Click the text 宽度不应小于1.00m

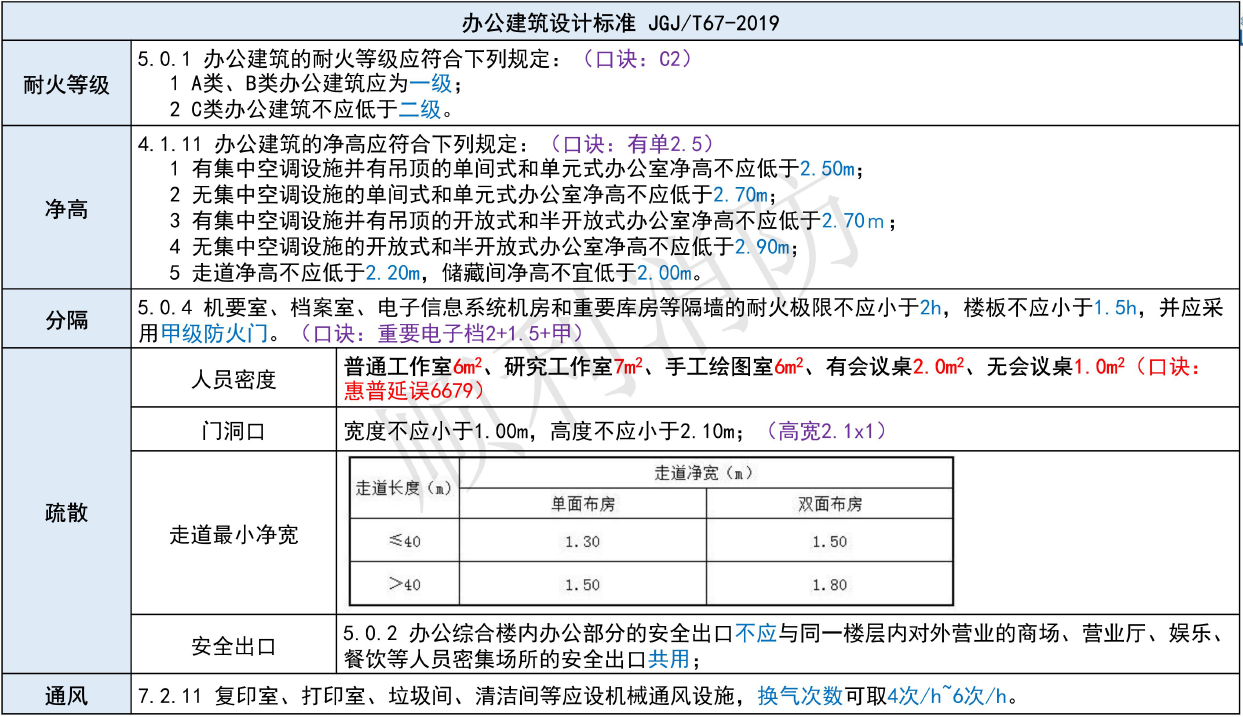tap(435, 432)
